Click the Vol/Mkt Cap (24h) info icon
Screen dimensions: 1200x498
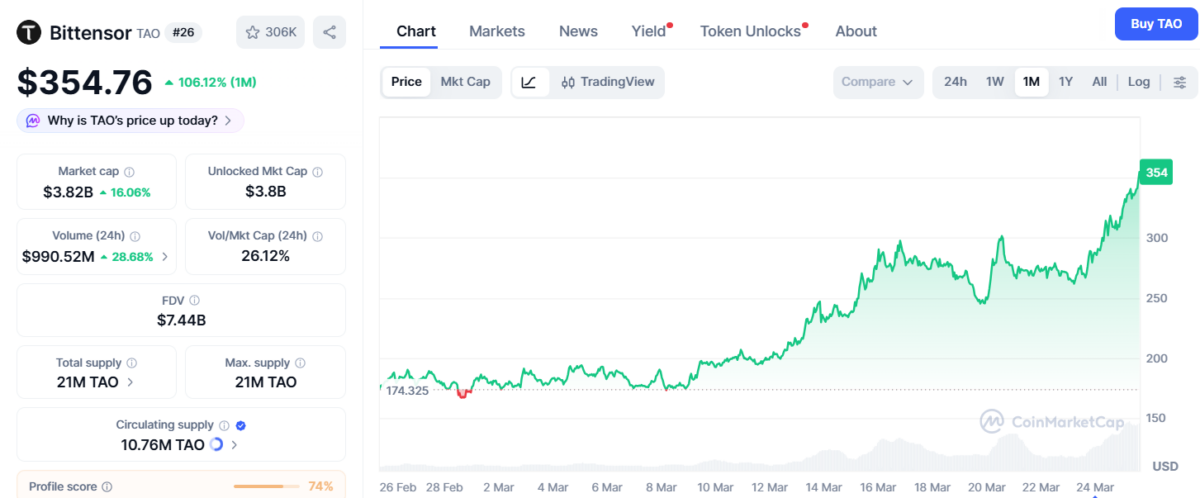click(318, 236)
